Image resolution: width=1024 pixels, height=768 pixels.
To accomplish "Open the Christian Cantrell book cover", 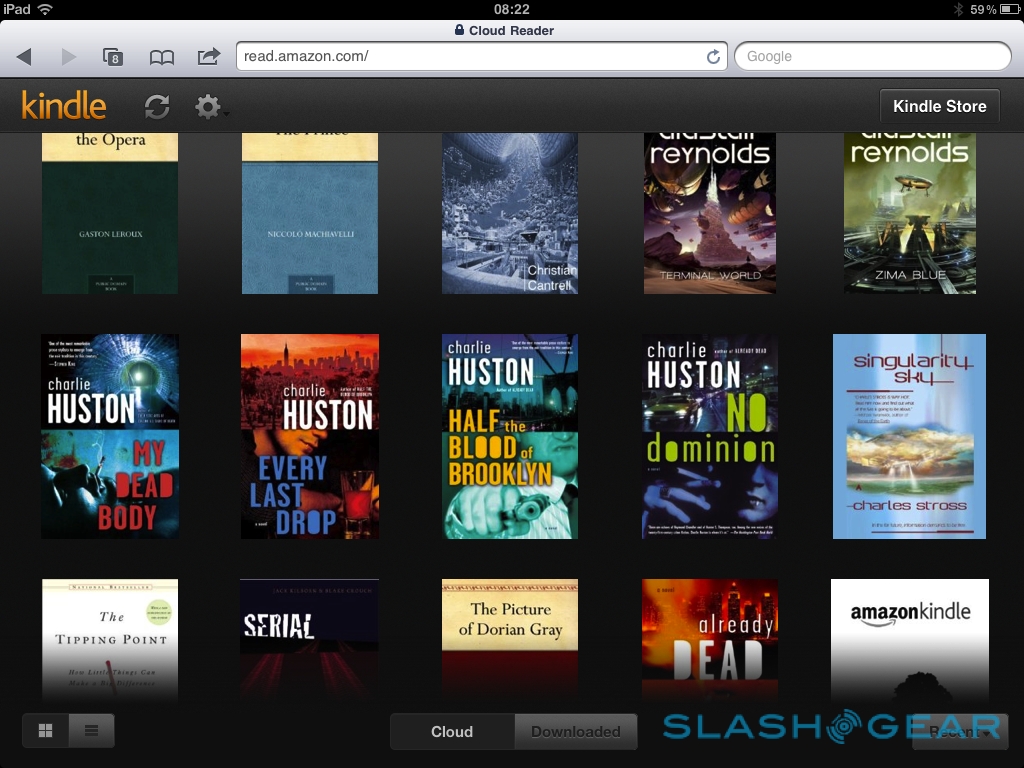I will click(x=509, y=214).
